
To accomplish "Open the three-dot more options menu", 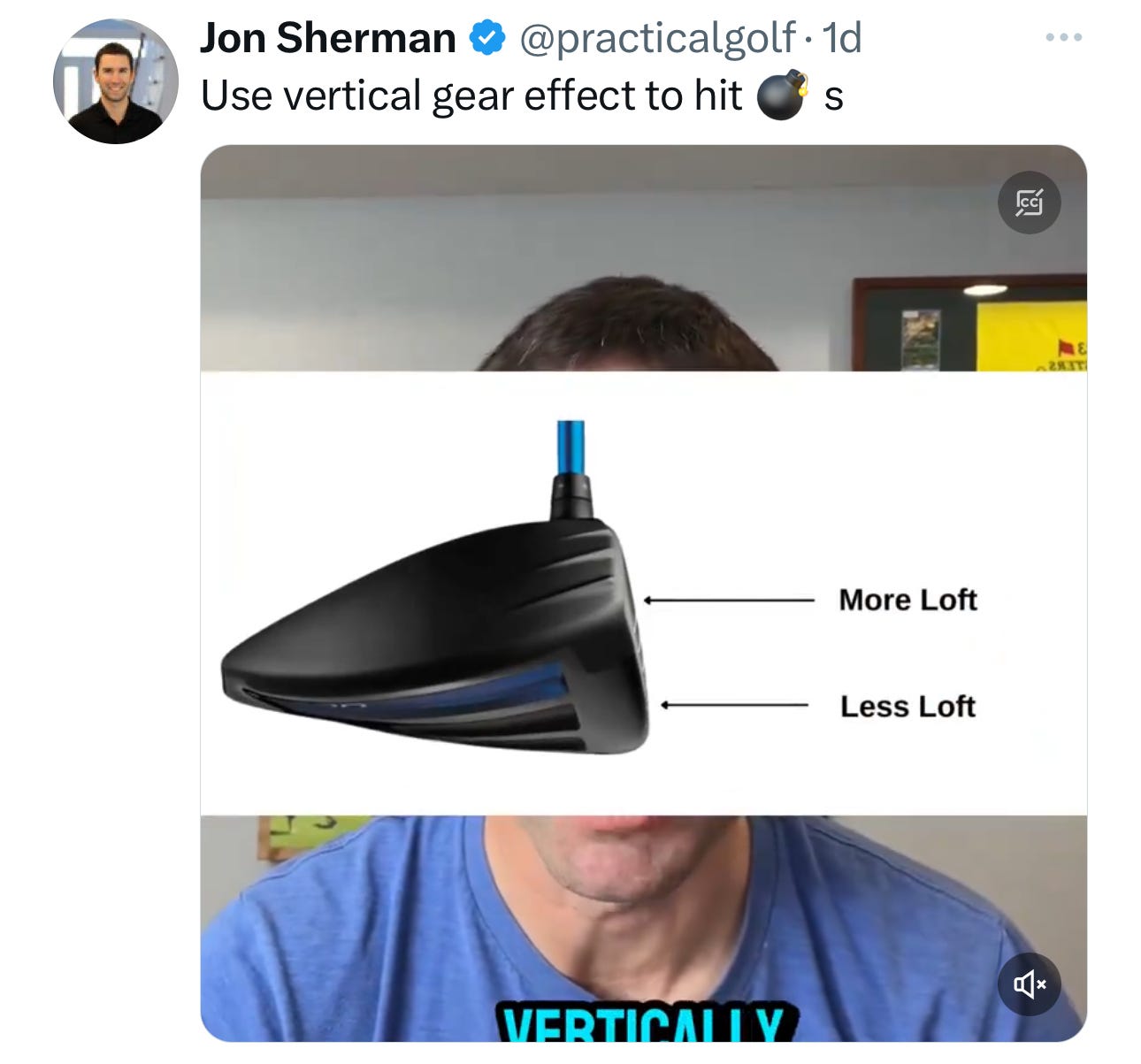I will (1063, 38).
